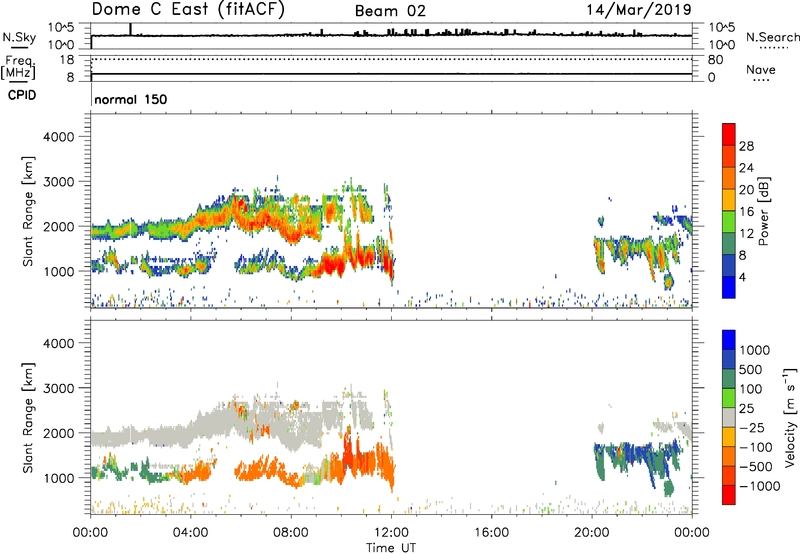Viewport: 800px width, 554px height.
Task: Click the 'Freq. [MHz]' axis label
Action: (x=18, y=67)
